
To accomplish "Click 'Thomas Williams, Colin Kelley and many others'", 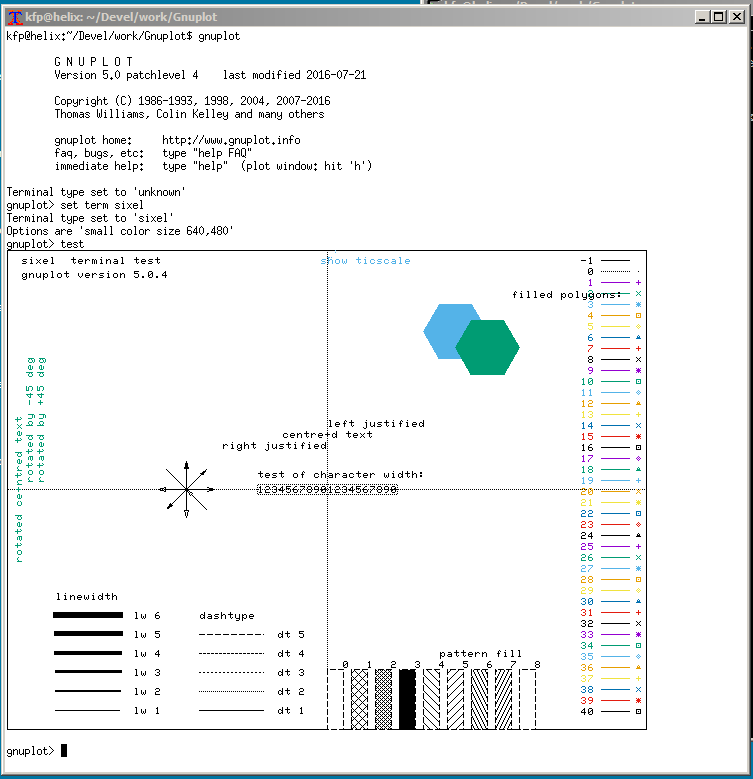I will pos(189,114).
